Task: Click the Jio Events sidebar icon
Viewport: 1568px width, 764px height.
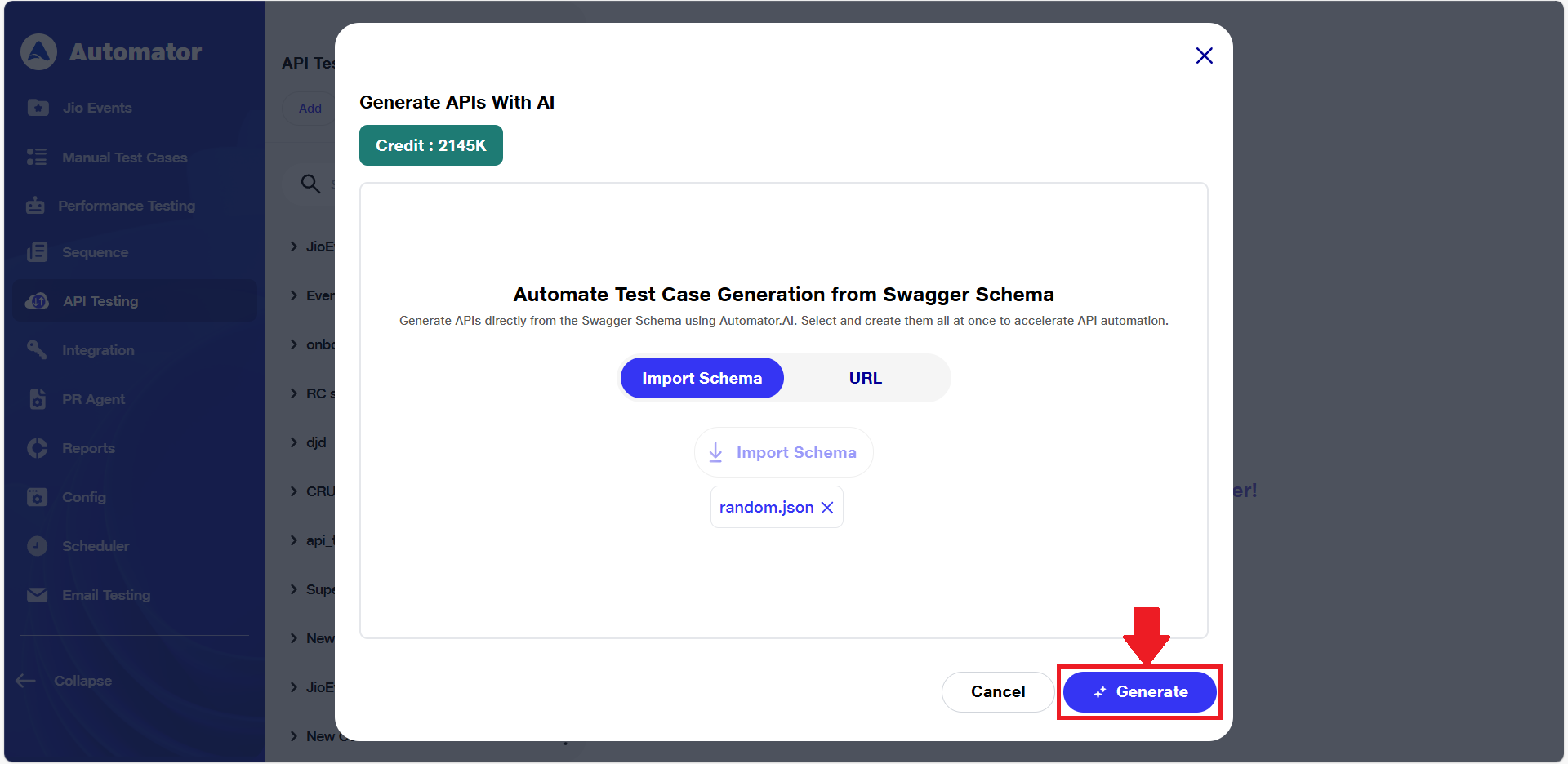Action: click(x=38, y=108)
